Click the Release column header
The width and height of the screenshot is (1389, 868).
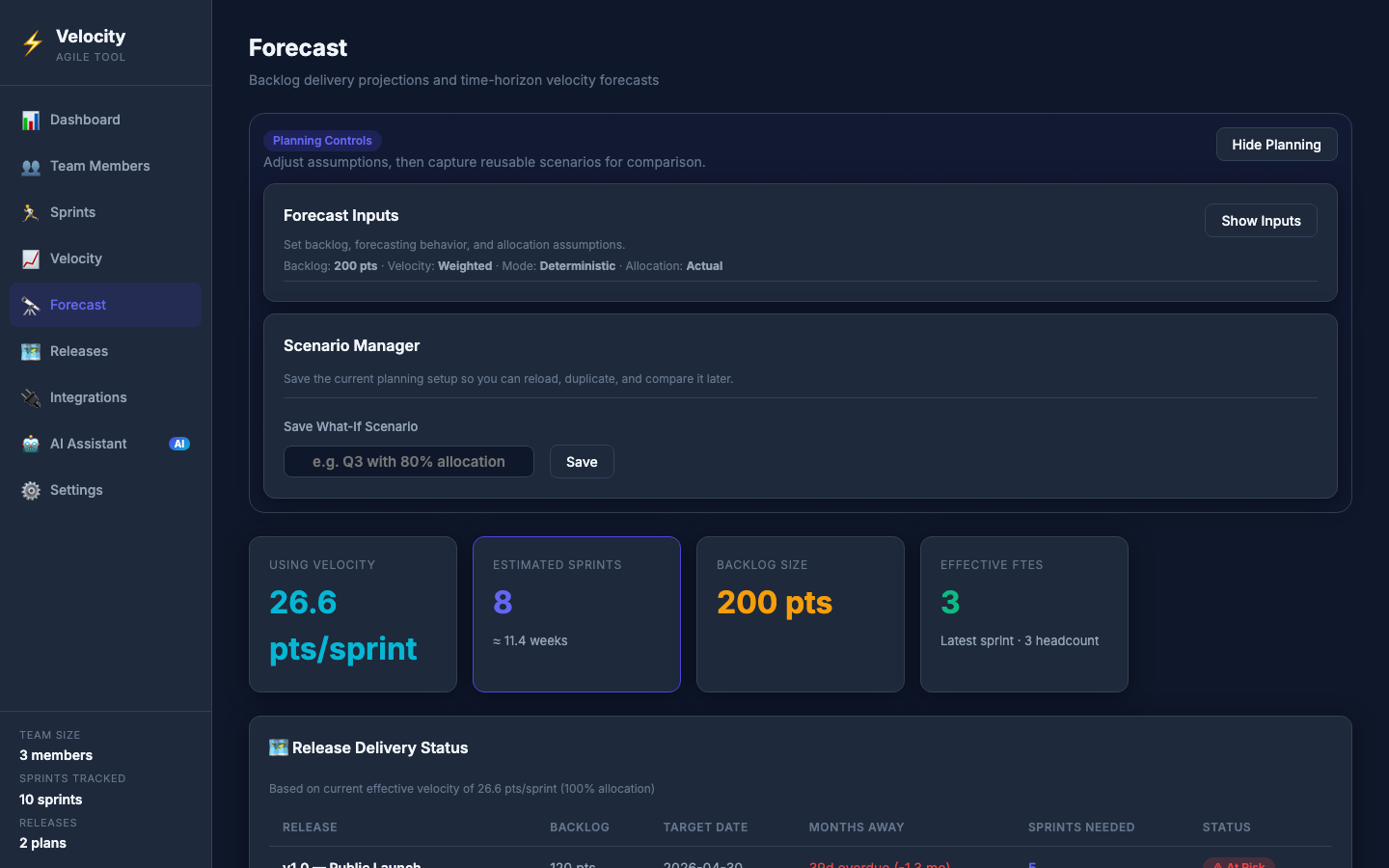310,827
